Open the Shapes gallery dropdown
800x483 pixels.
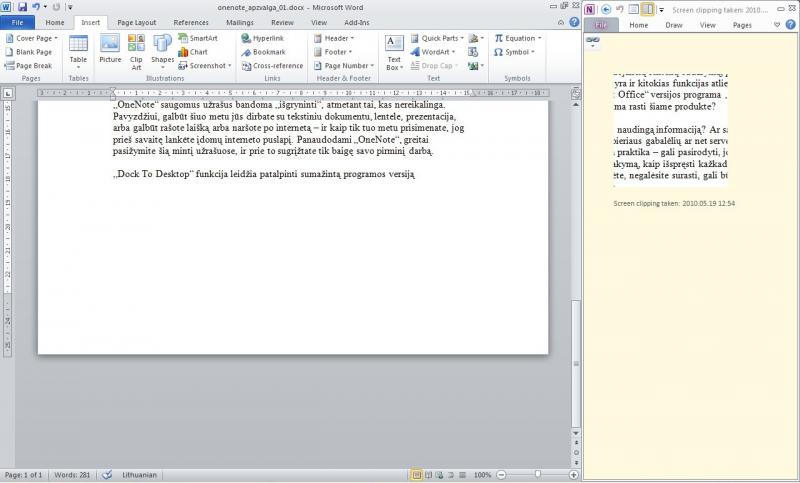pyautogui.click(x=162, y=52)
